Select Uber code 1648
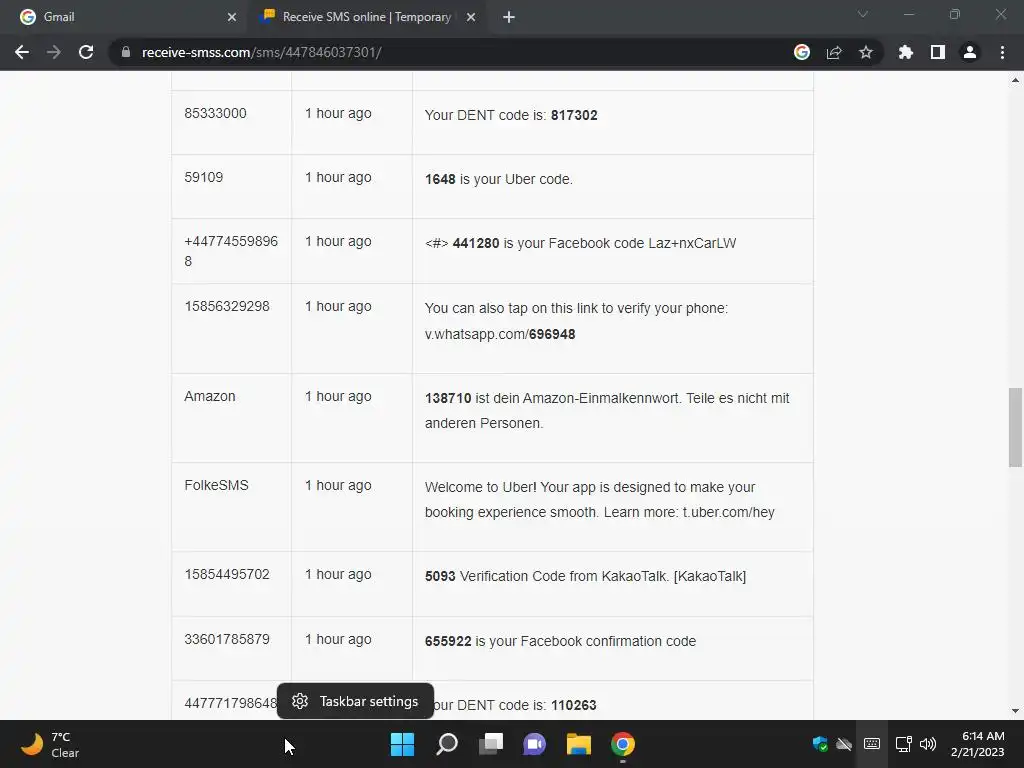The height and width of the screenshot is (768, 1024). 440,179
